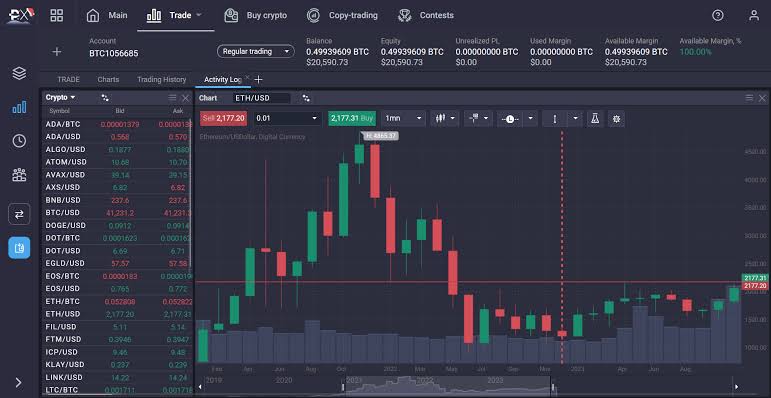Open the candlestick chart type dropdown
771x398 pixels.
click(445, 119)
